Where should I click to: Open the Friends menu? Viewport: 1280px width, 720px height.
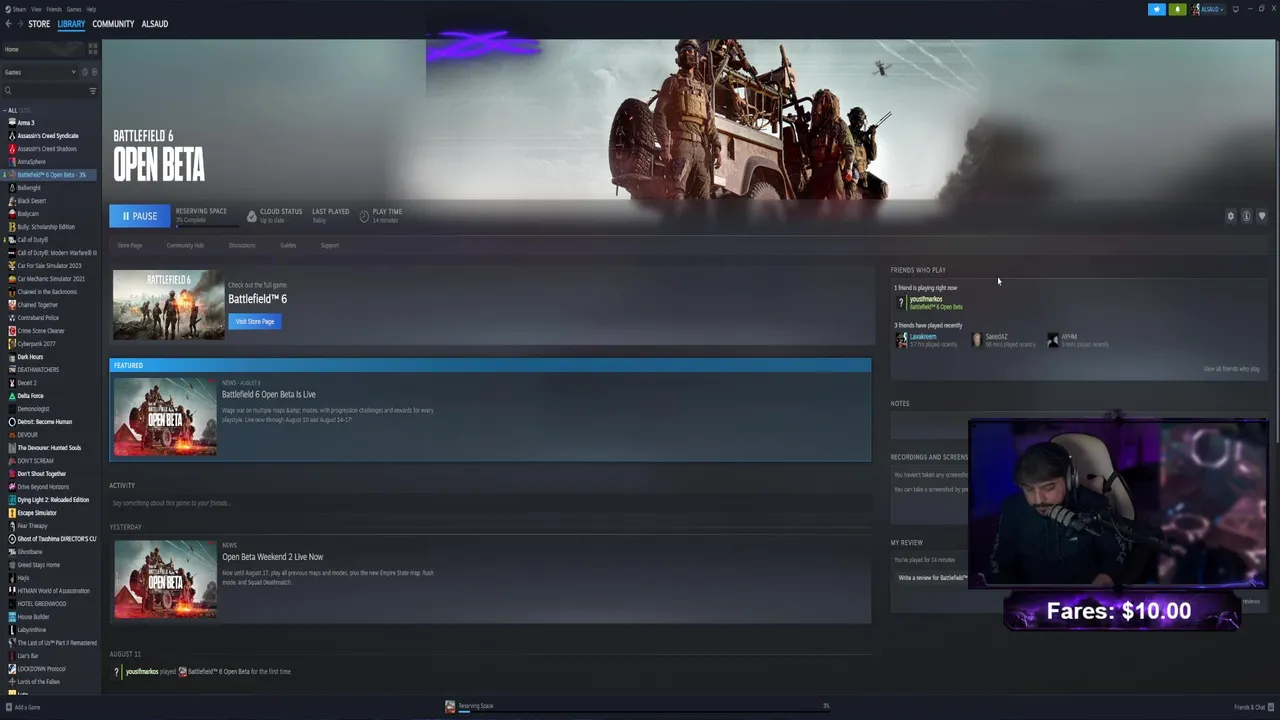54,9
